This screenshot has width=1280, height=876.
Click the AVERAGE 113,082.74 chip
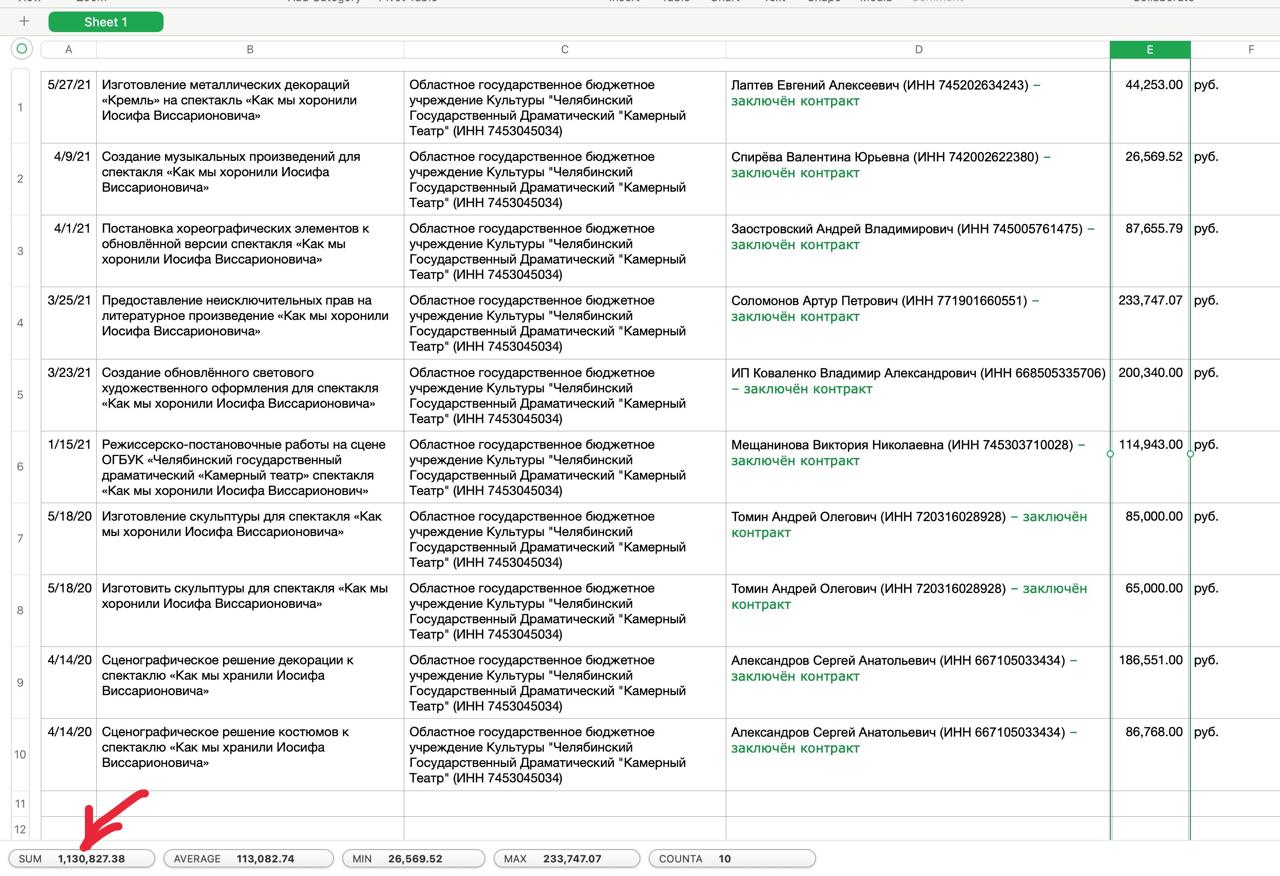[247, 858]
